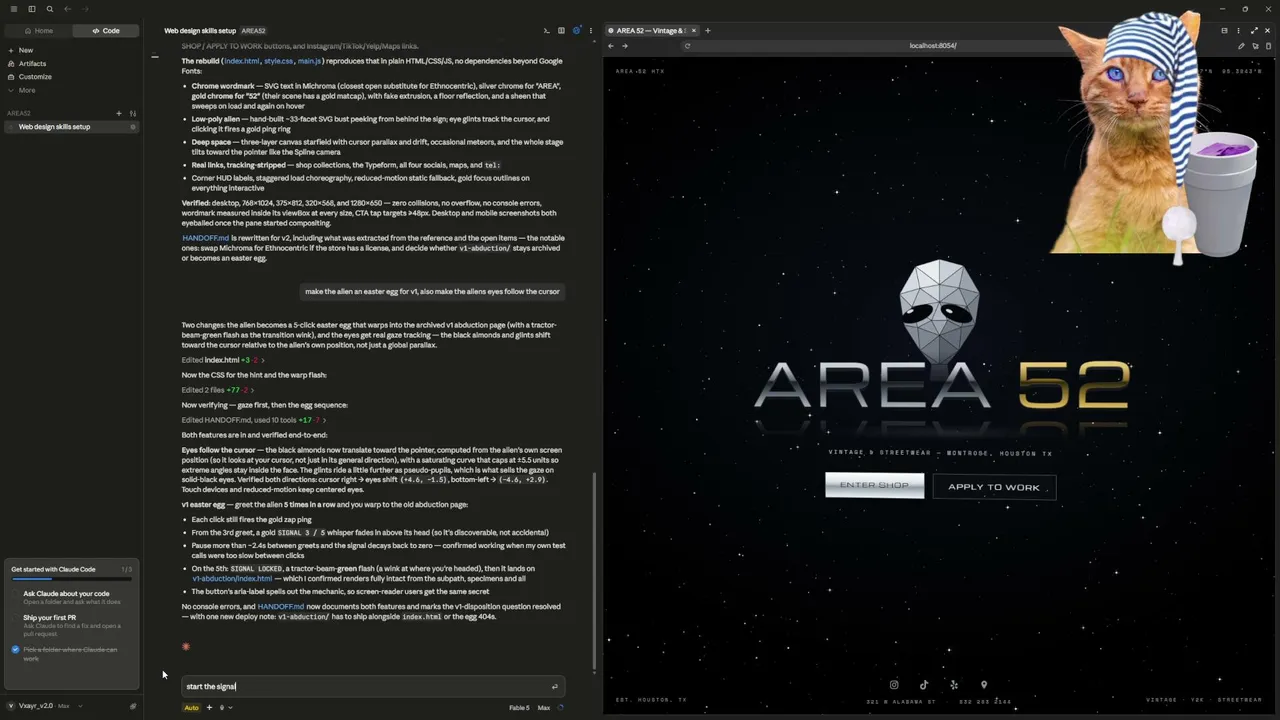
Task: Open the Maps pin icon in page footer
Action: pos(984,685)
